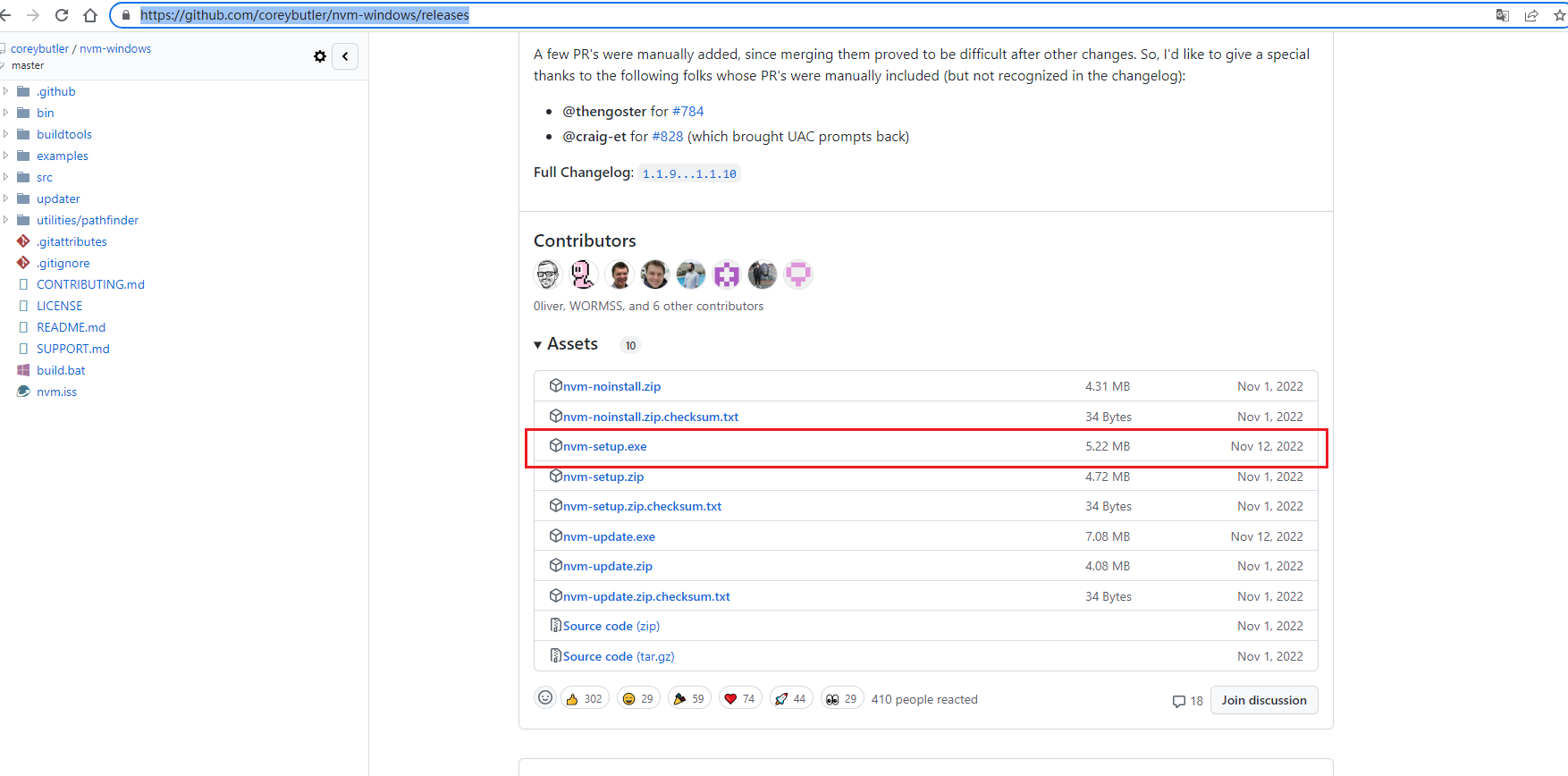
Task: Click the rocket reaction showing 44
Action: (x=791, y=698)
